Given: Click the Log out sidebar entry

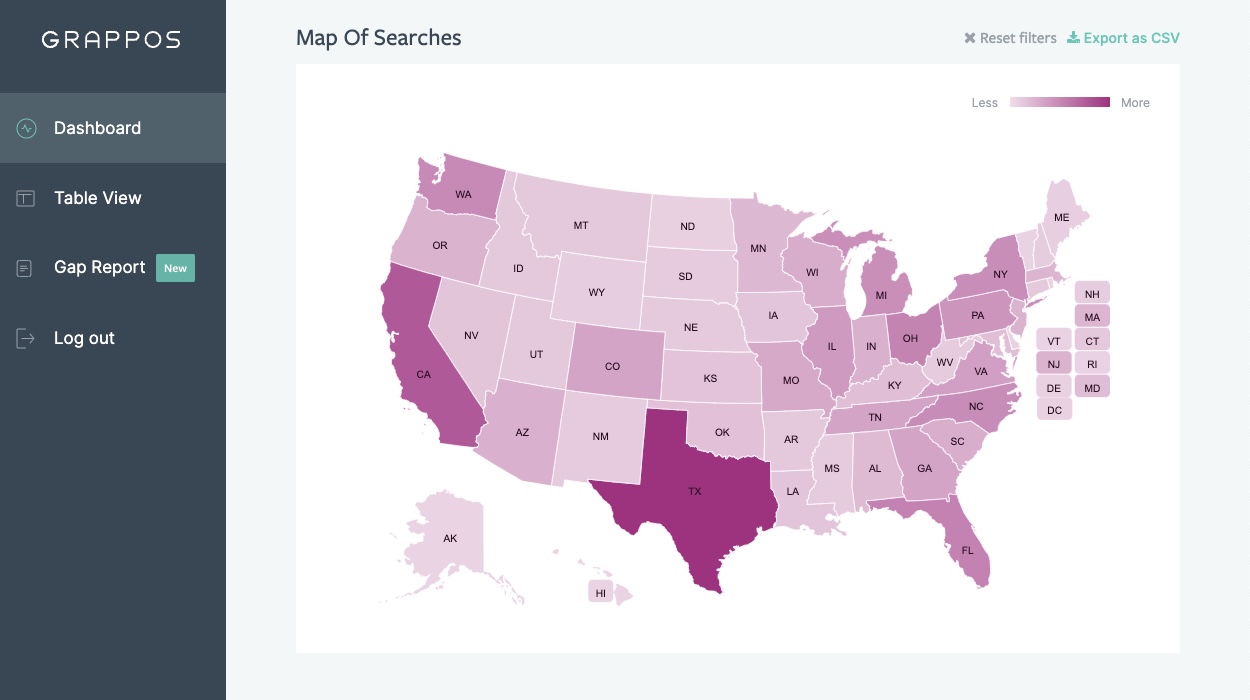Looking at the screenshot, I should [x=84, y=338].
